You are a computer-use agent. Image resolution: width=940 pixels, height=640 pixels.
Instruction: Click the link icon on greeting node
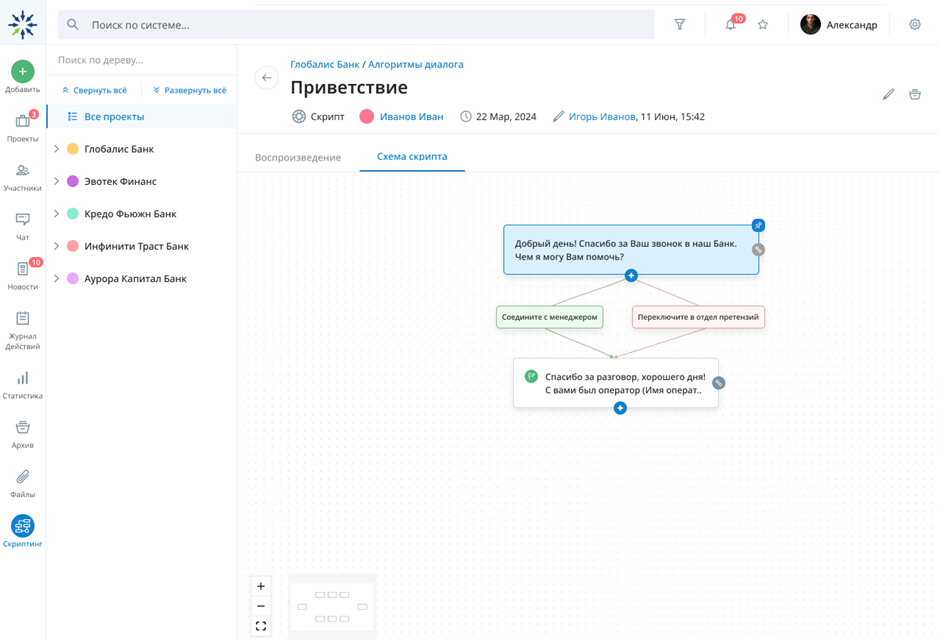(x=758, y=249)
